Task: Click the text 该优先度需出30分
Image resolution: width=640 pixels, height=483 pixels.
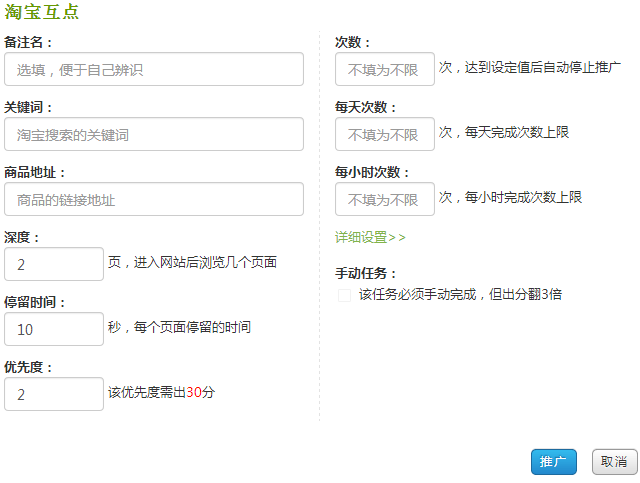Action: (162, 392)
